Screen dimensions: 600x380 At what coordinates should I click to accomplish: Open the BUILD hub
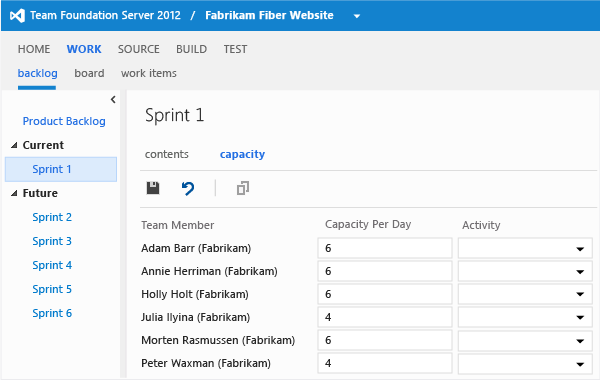(x=191, y=49)
